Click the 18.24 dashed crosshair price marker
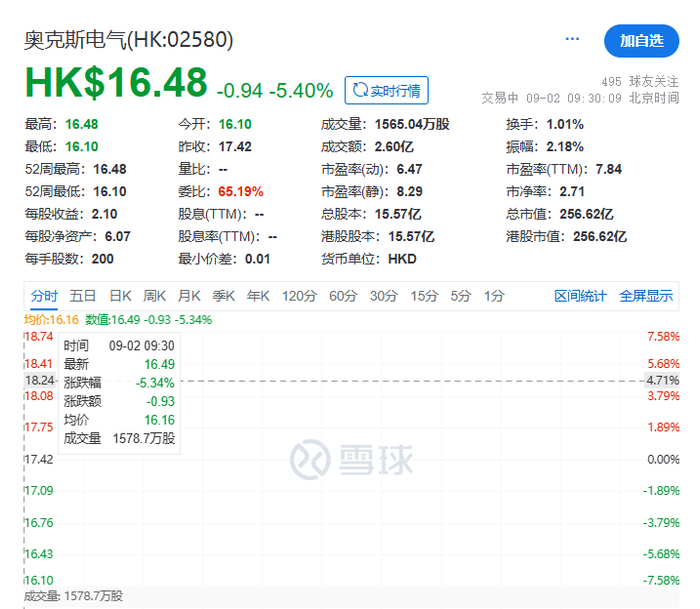Screen dimensions: 700x609 click(40, 380)
